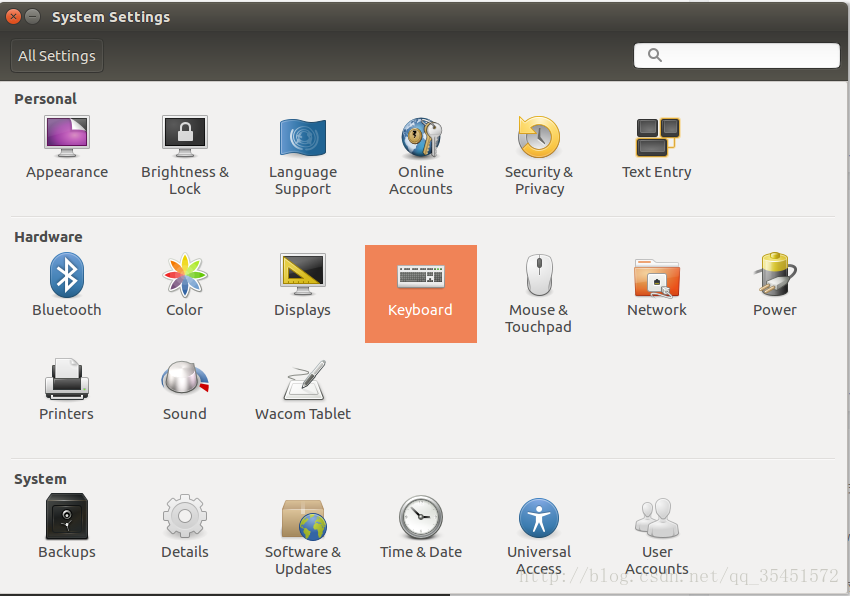Open Security & Privacy settings
This screenshot has height=596, width=850.
(x=539, y=156)
